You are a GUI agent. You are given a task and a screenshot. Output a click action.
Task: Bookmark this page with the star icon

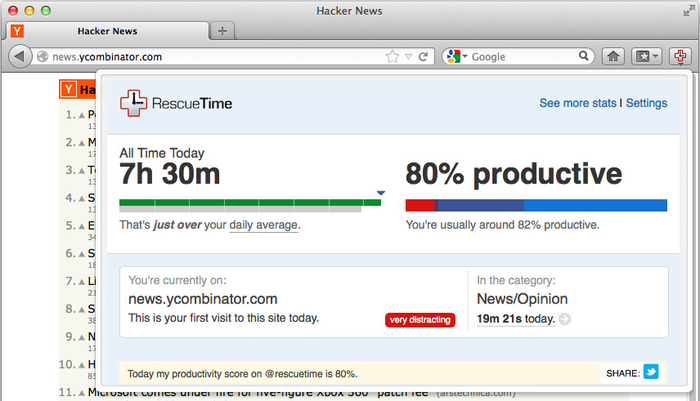point(392,57)
